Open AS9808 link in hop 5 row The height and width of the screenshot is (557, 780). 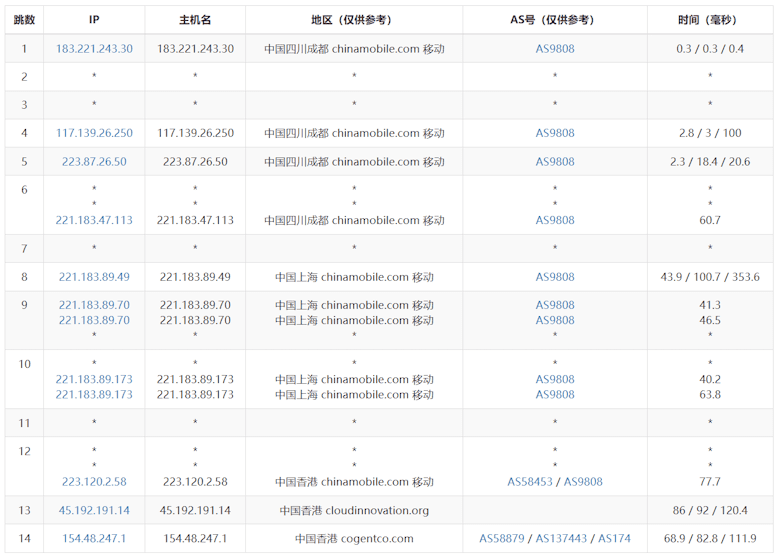pos(555,162)
